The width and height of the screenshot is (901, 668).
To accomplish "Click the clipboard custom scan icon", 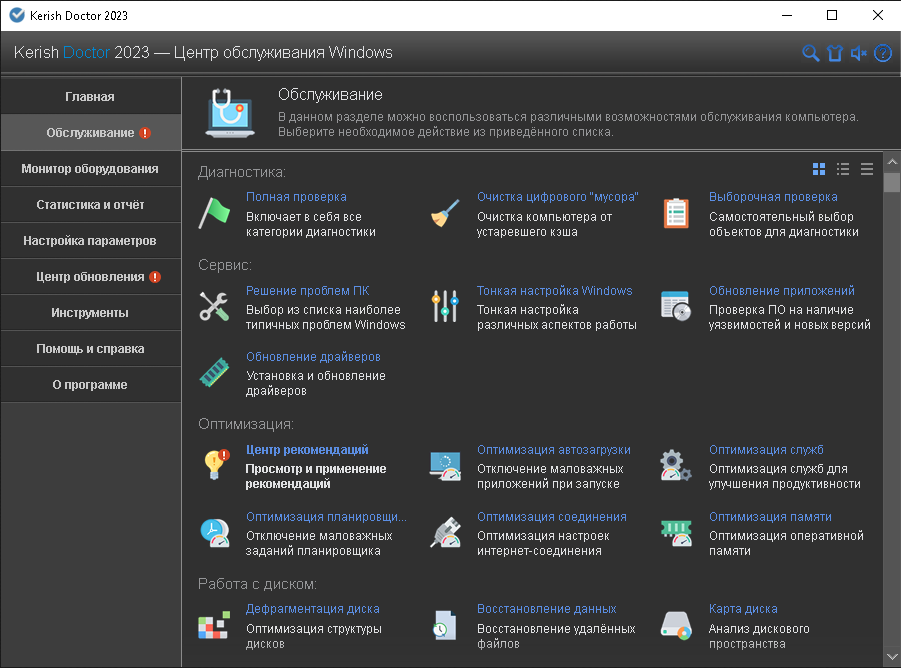I will click(676, 213).
